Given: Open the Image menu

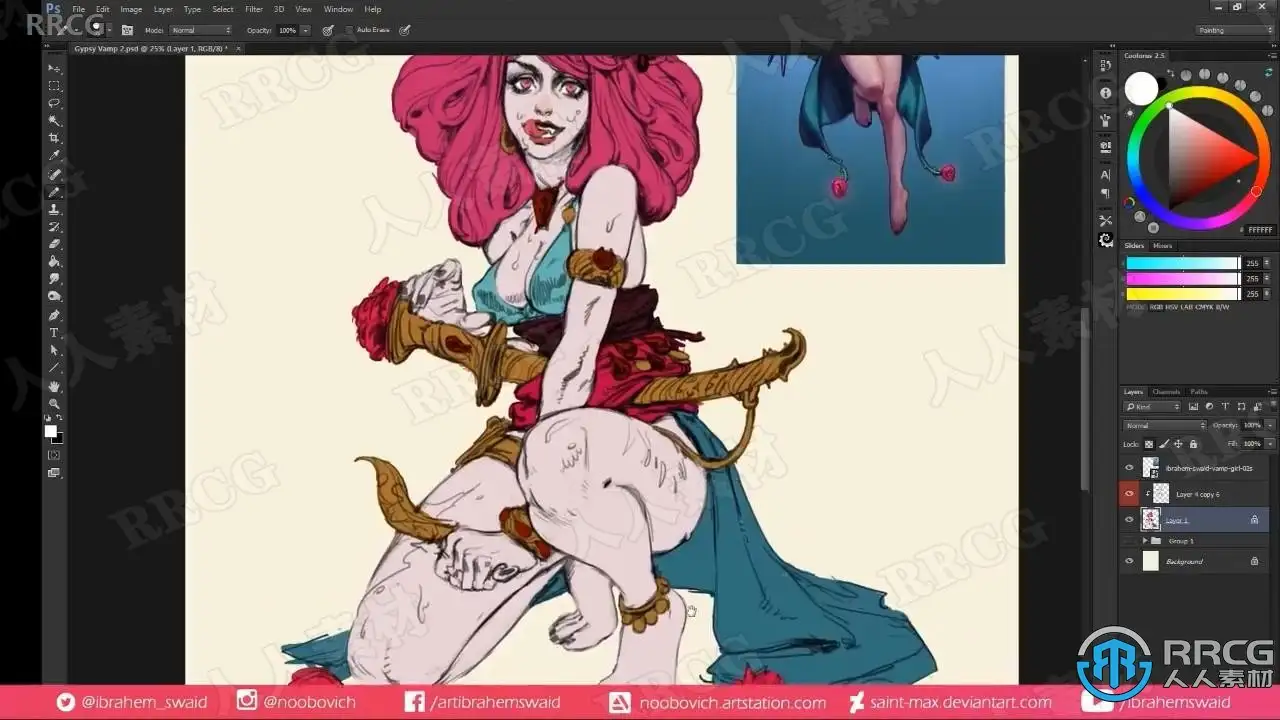Looking at the screenshot, I should 131,9.
